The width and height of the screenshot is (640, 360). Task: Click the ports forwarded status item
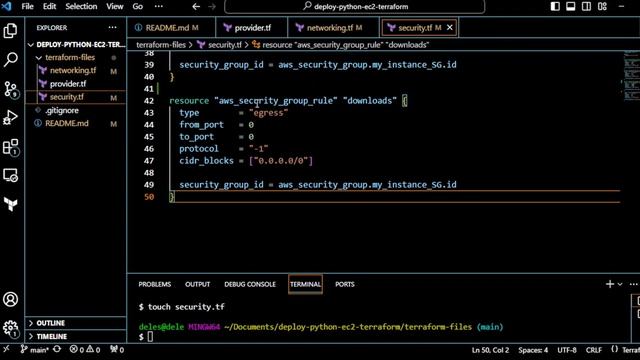point(117,350)
